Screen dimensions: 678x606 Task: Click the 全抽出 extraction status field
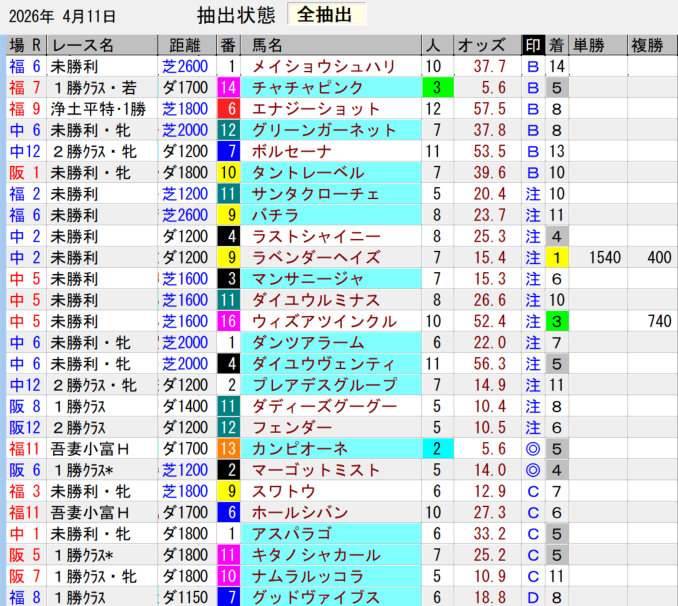[x=327, y=14]
